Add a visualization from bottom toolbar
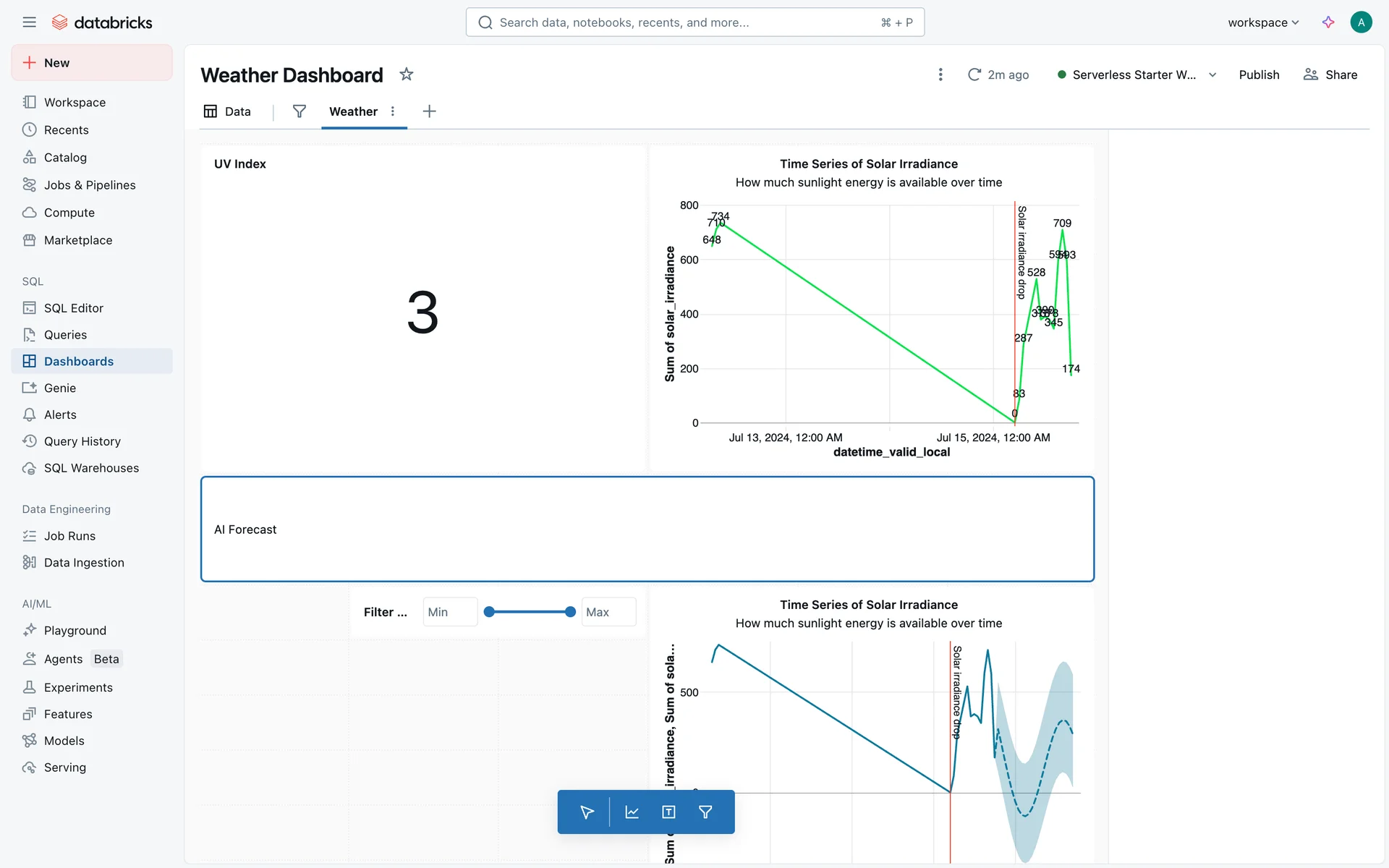This screenshot has height=868, width=1389. point(632,812)
